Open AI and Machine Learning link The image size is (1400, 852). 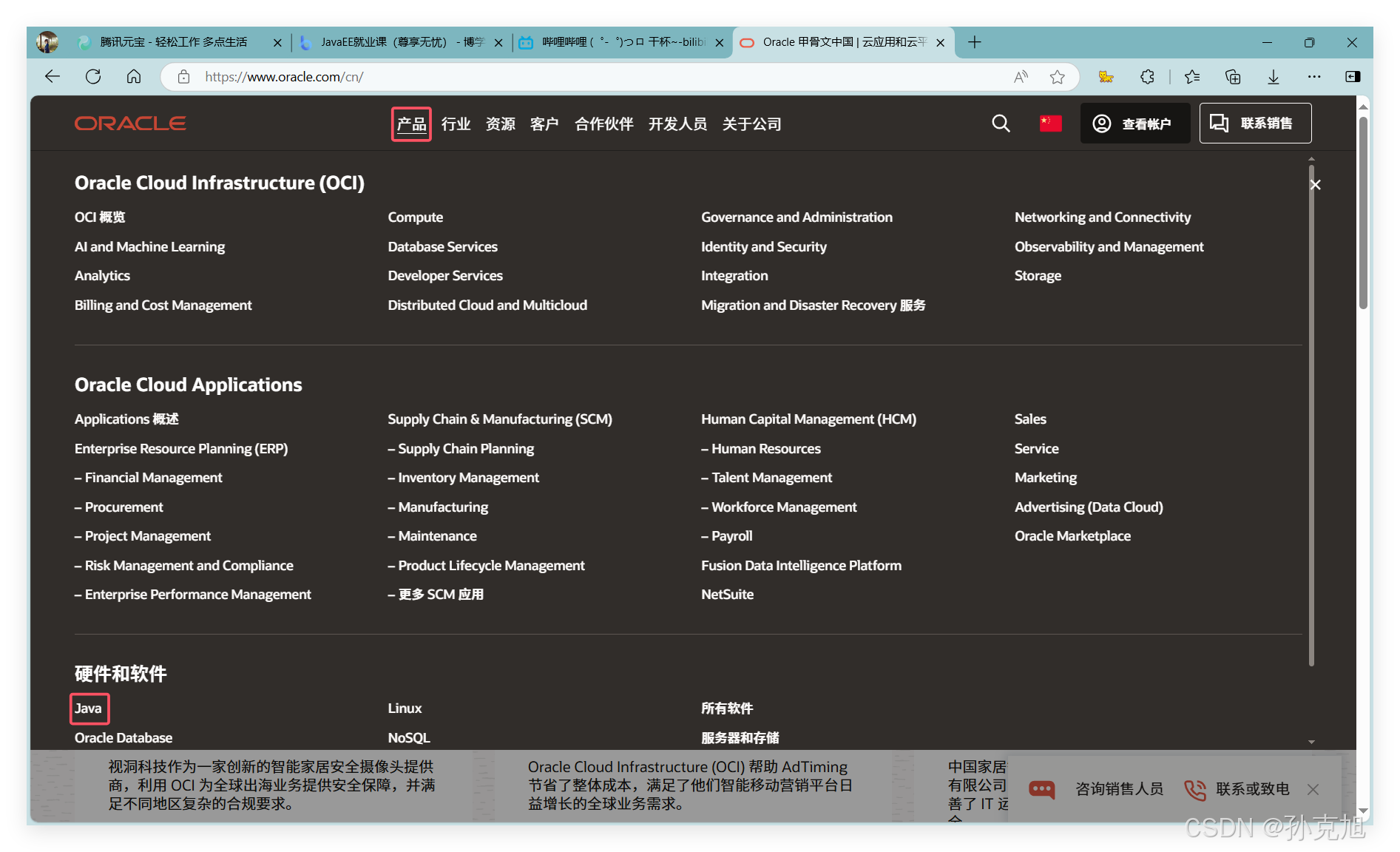[149, 247]
